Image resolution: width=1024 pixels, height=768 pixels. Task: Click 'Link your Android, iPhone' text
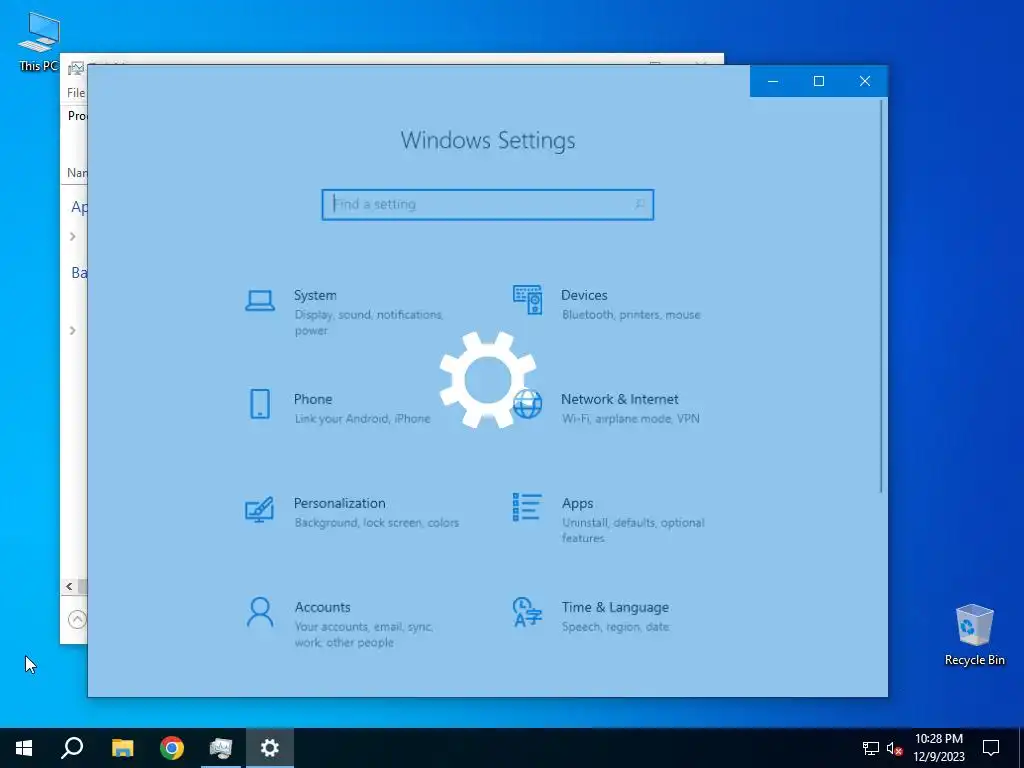(x=362, y=419)
